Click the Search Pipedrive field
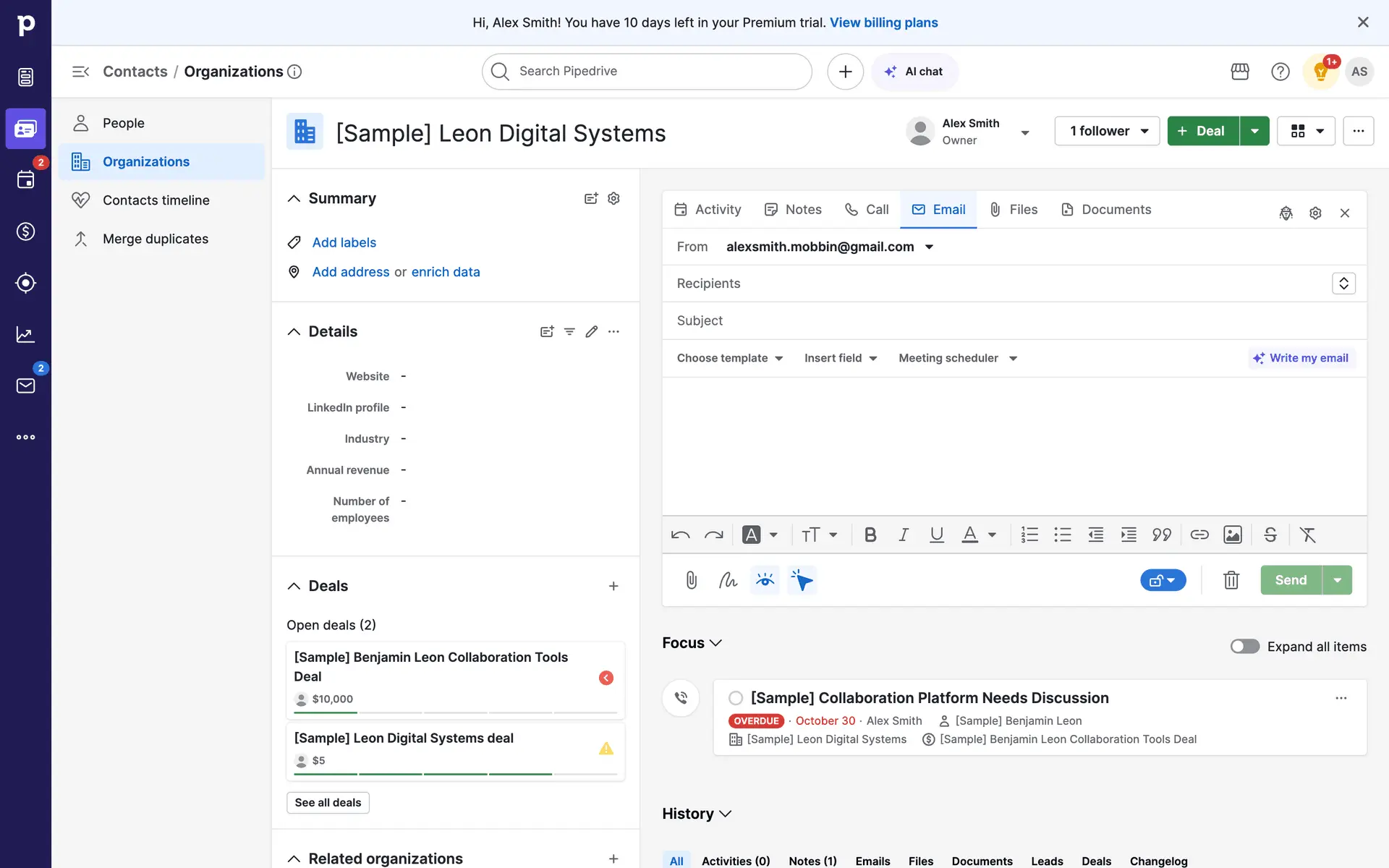The height and width of the screenshot is (868, 1389). point(646,72)
